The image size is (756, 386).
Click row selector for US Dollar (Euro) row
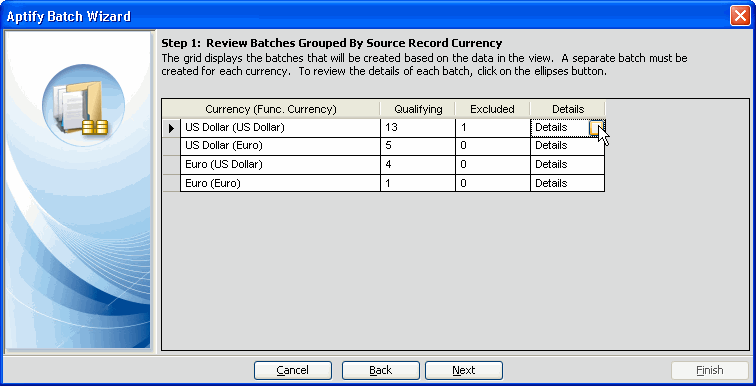click(171, 146)
